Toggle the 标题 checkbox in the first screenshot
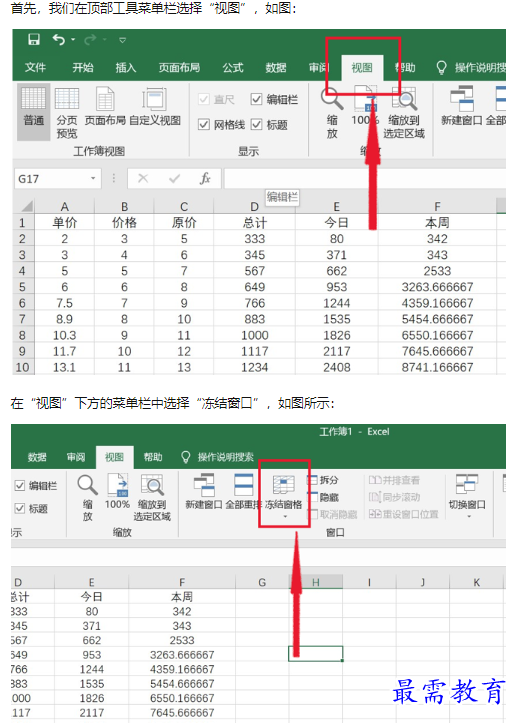 click(257, 124)
